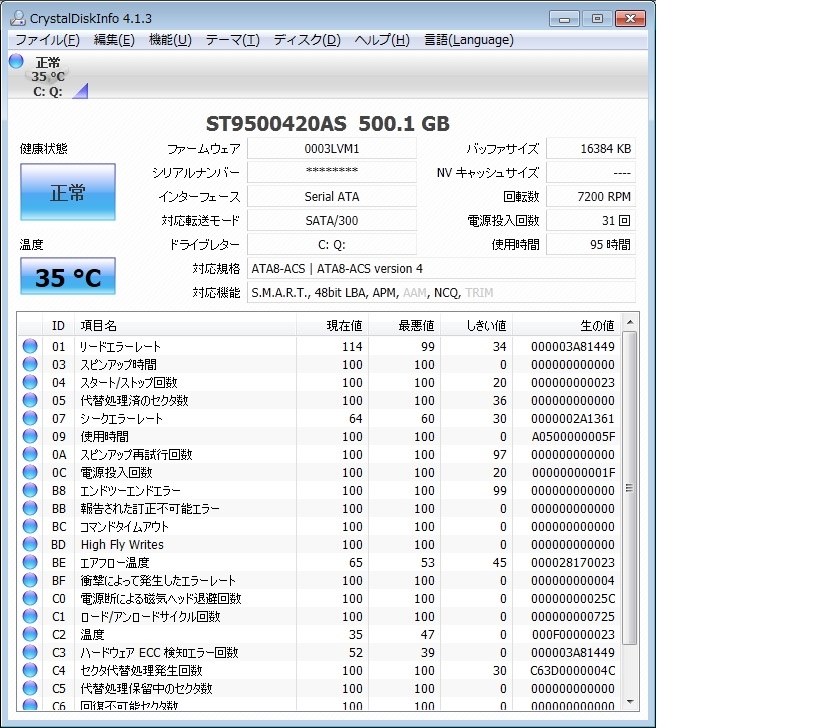The image size is (819, 728).
Task: Click the 7200 RPM rotation value
Action: click(x=591, y=196)
